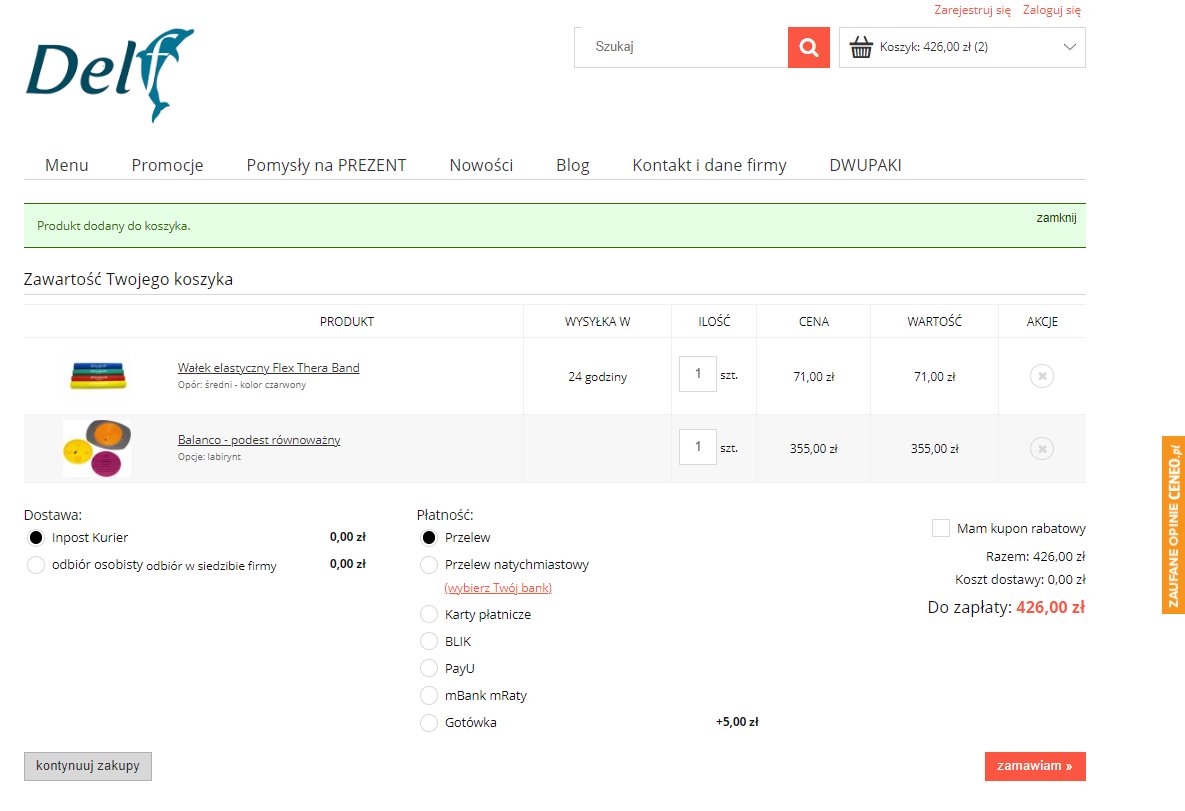
Task: Select Gotówka payment option
Action: point(429,722)
